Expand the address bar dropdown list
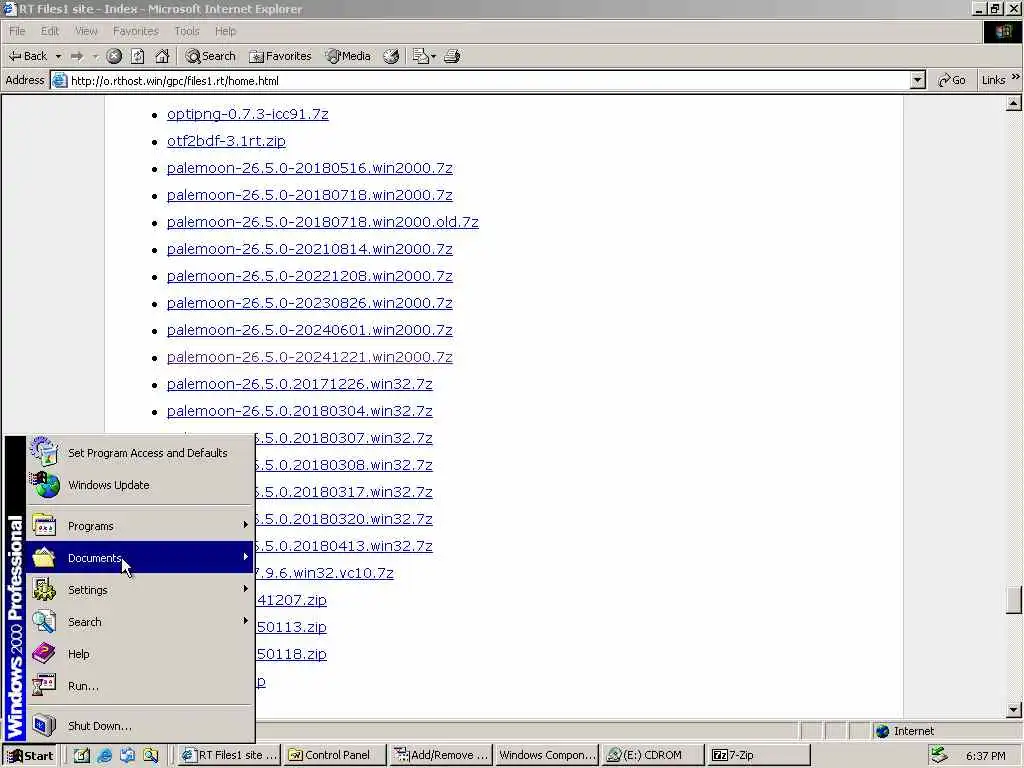This screenshot has width=1024, height=768. tap(918, 80)
